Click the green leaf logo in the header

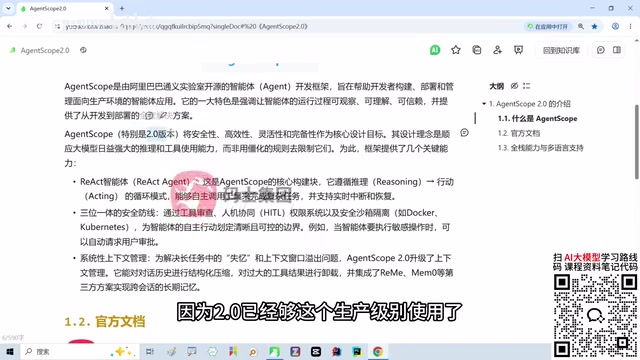tap(13, 50)
